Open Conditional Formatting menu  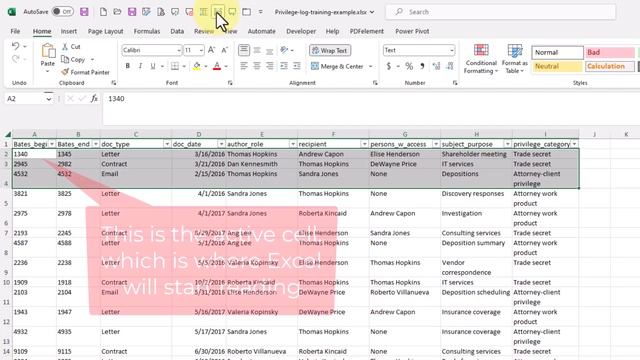pos(481,59)
